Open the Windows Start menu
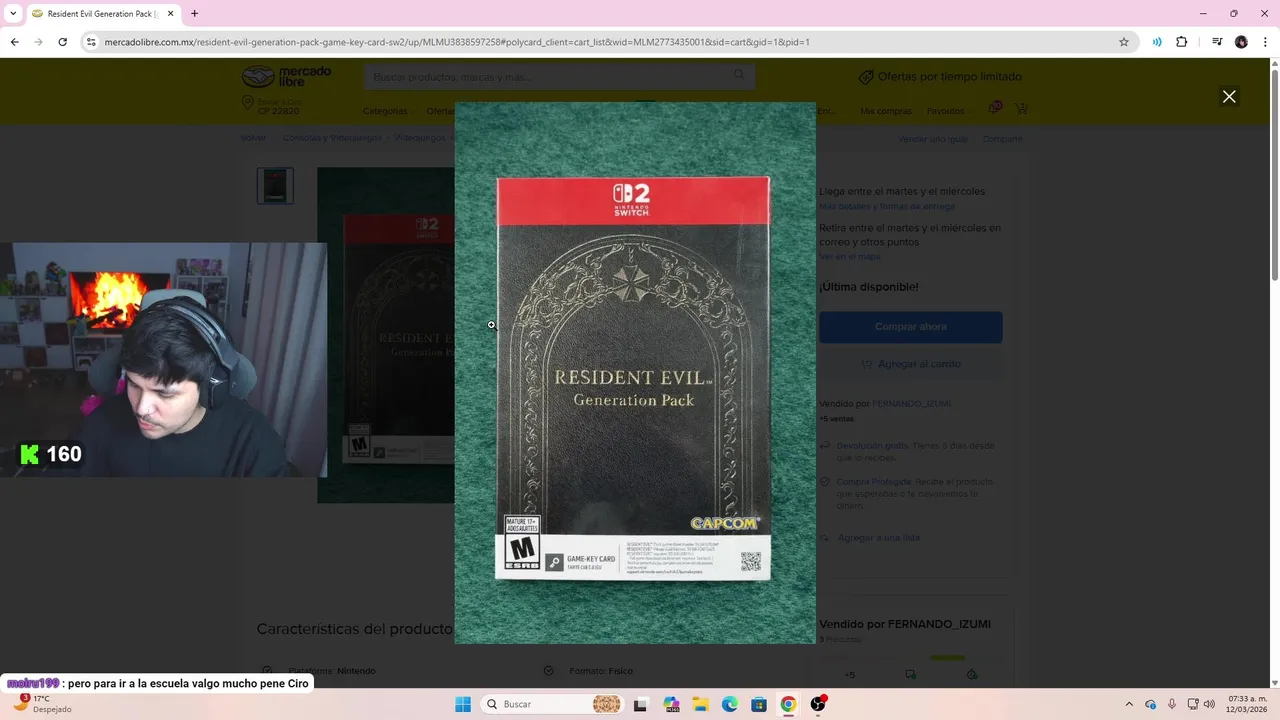 click(463, 704)
